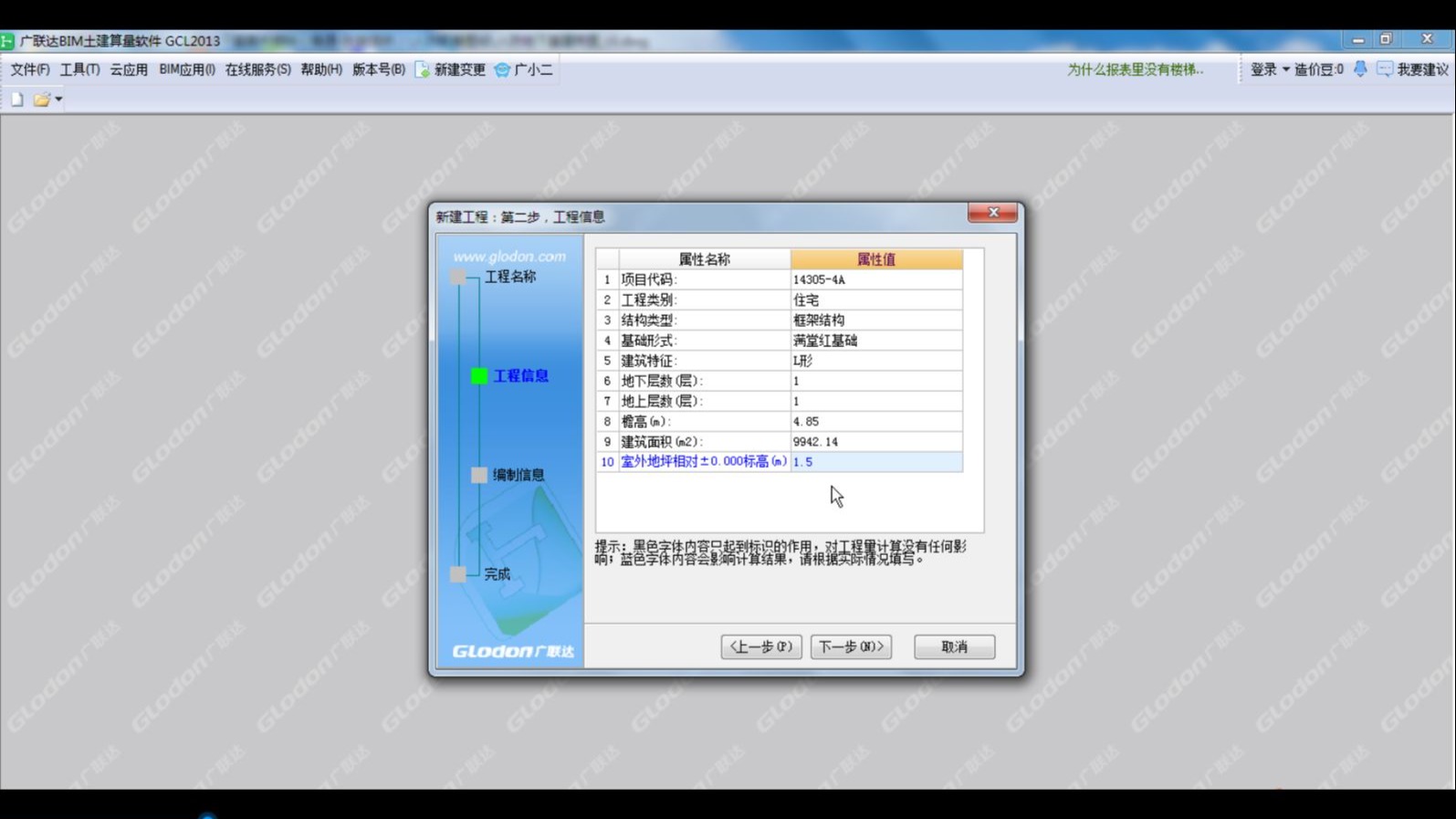Click the open folder icon in toolbar

[41, 99]
